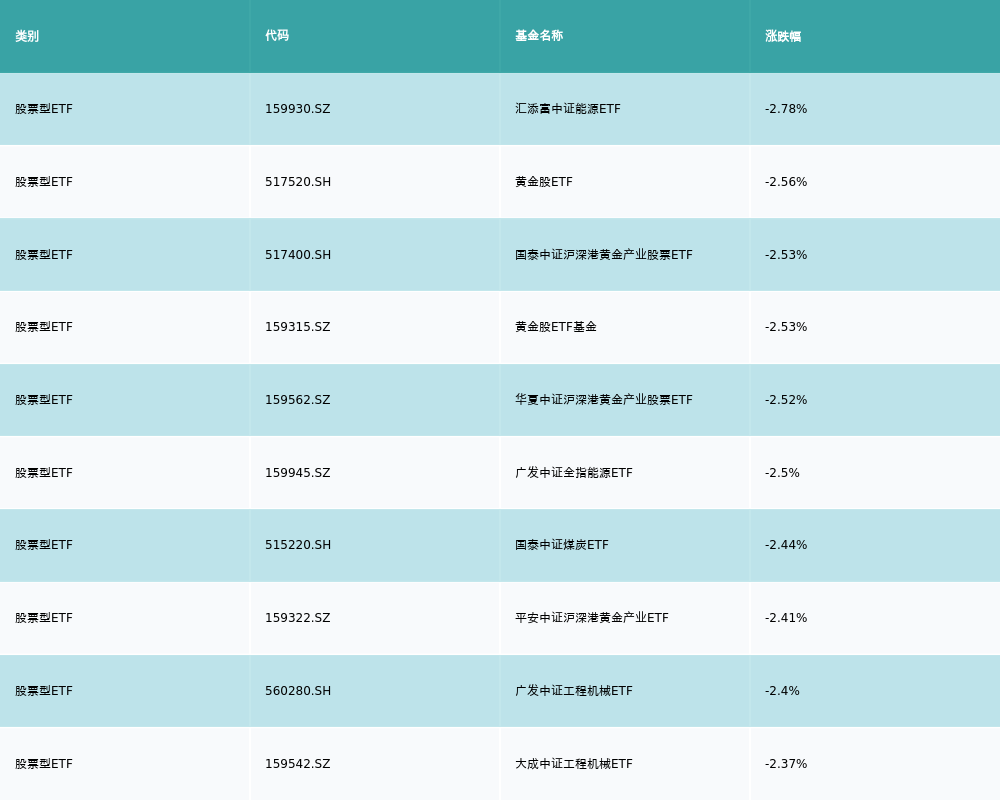Select fund code 517520.SH
Image resolution: width=1000 pixels, height=800 pixels.
tap(298, 182)
